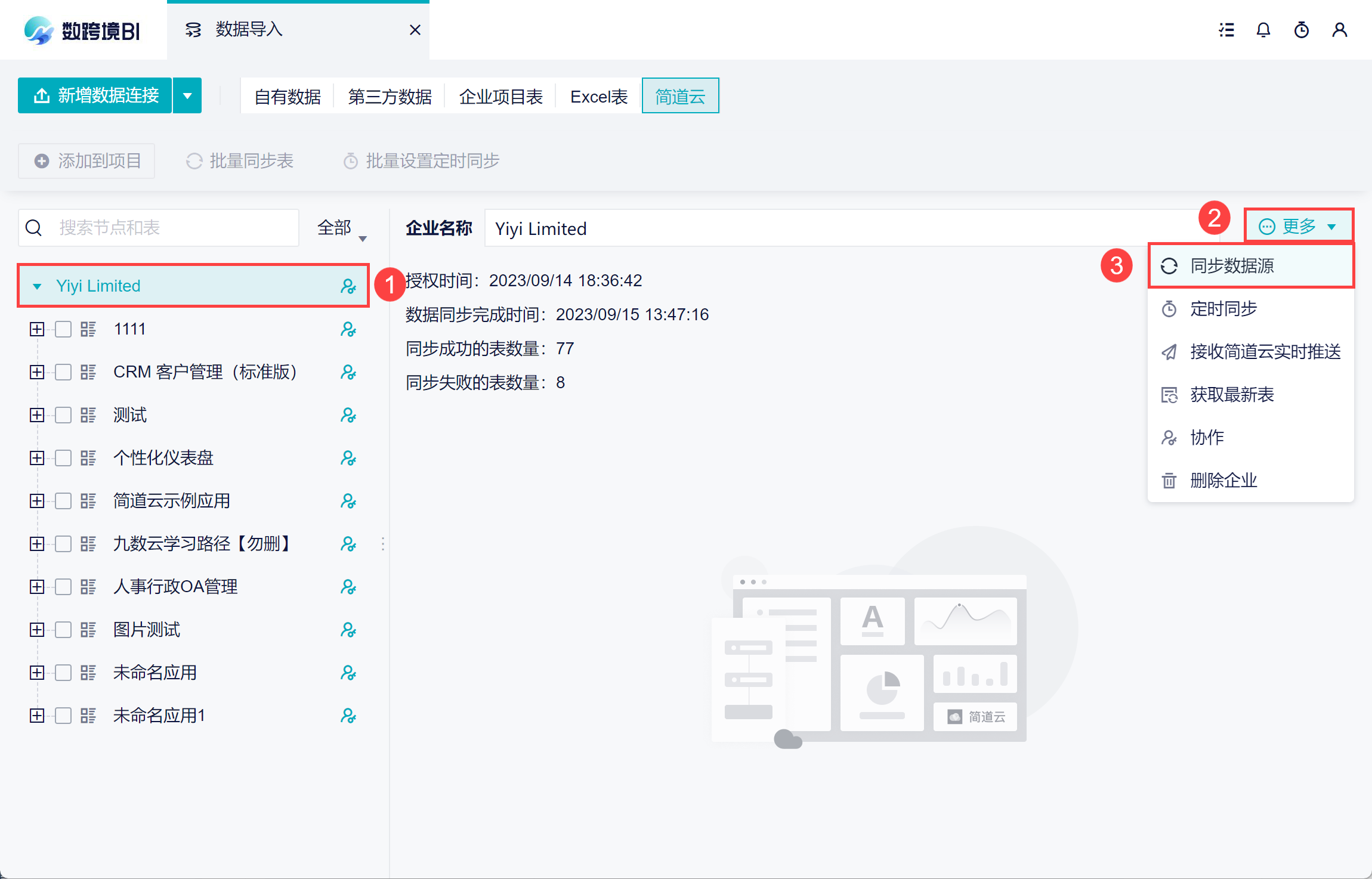The height and width of the screenshot is (879, 1372).
Task: Click the 更多 button
Action: 1297,226
